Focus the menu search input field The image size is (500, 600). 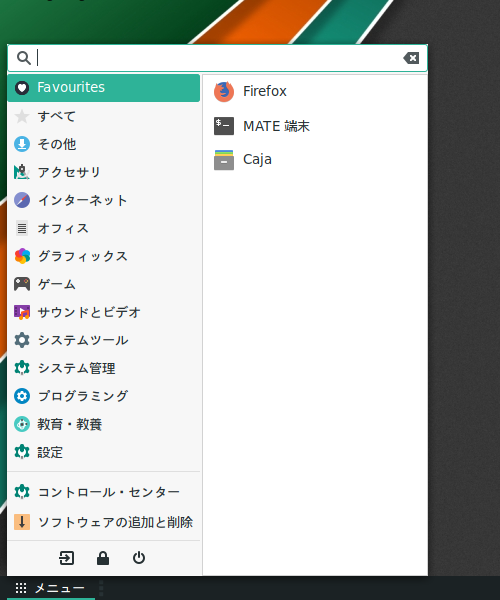point(218,58)
